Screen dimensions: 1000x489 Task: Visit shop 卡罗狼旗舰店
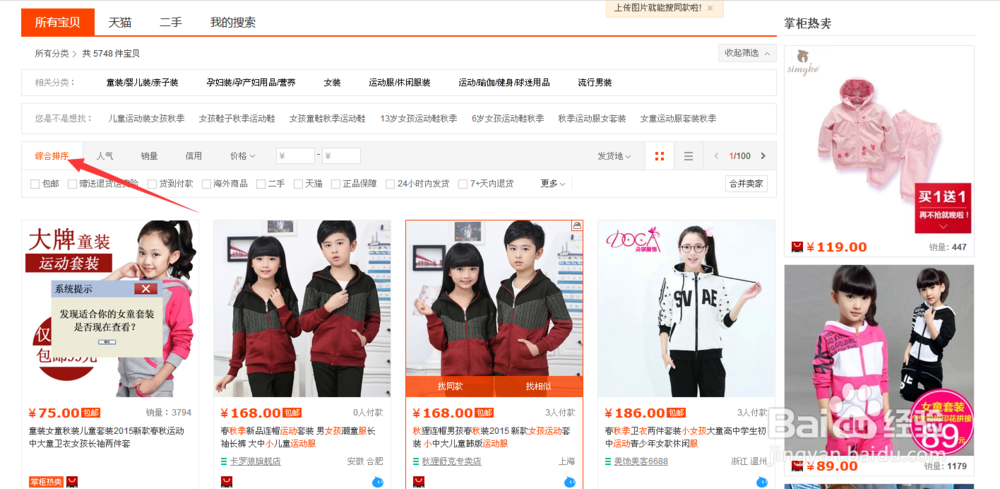[256, 462]
